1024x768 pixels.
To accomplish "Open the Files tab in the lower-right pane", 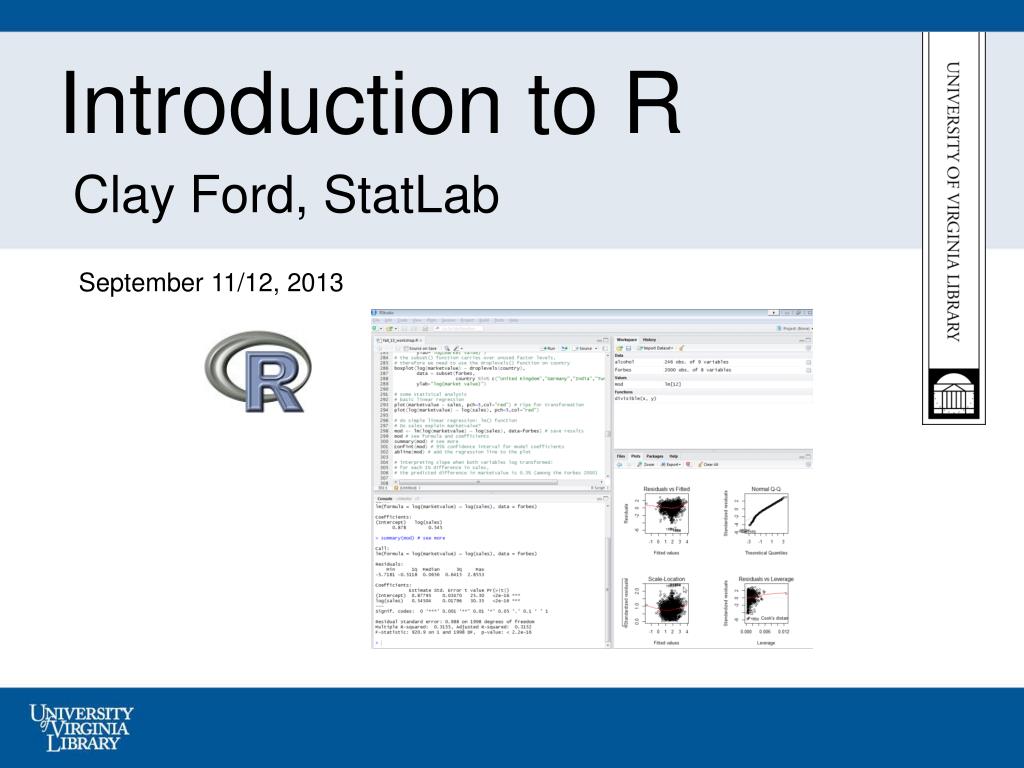I will click(x=620, y=456).
